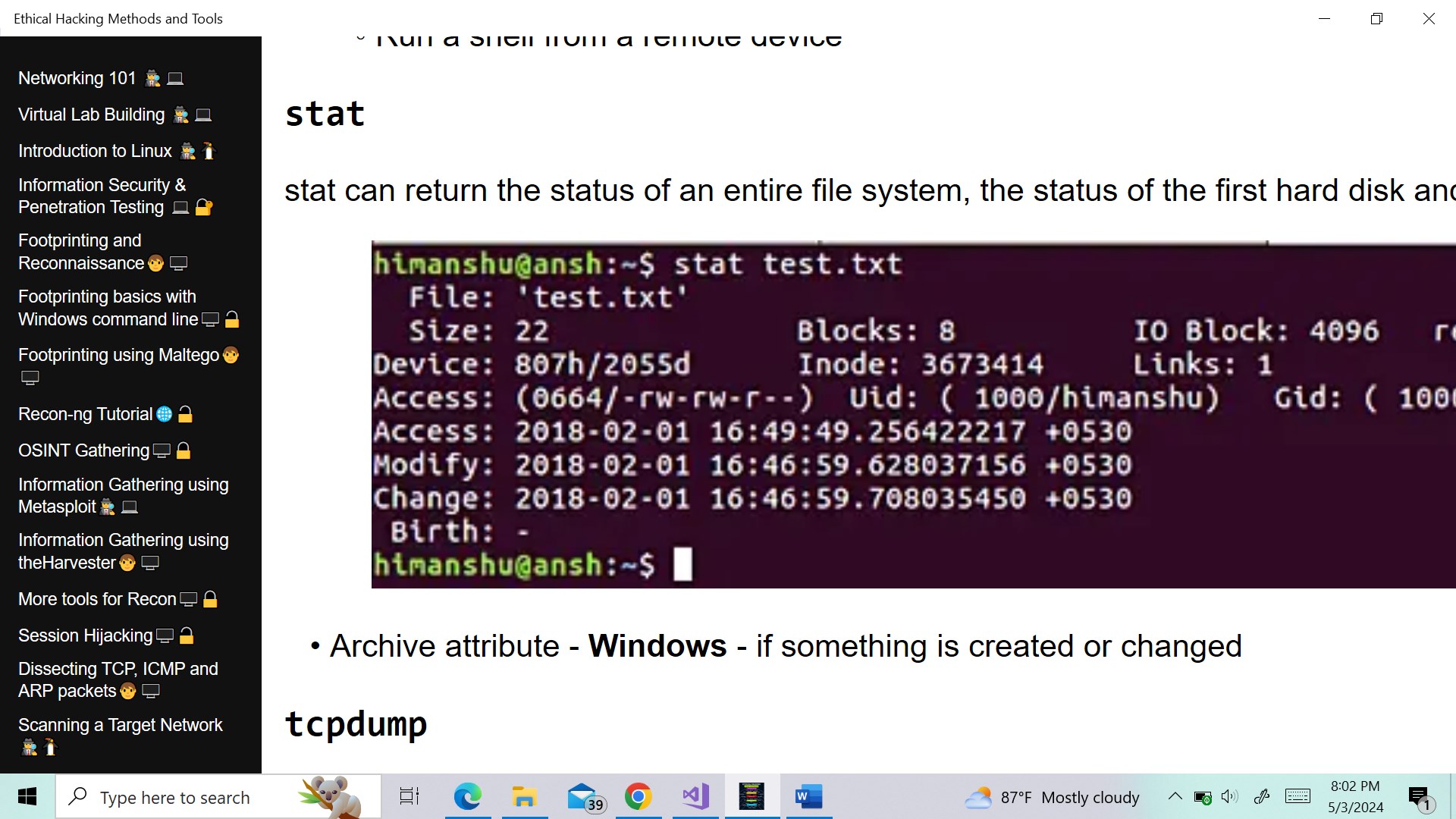
Task: Click the monitor icon beside OSINT Gathering
Action: click(162, 450)
